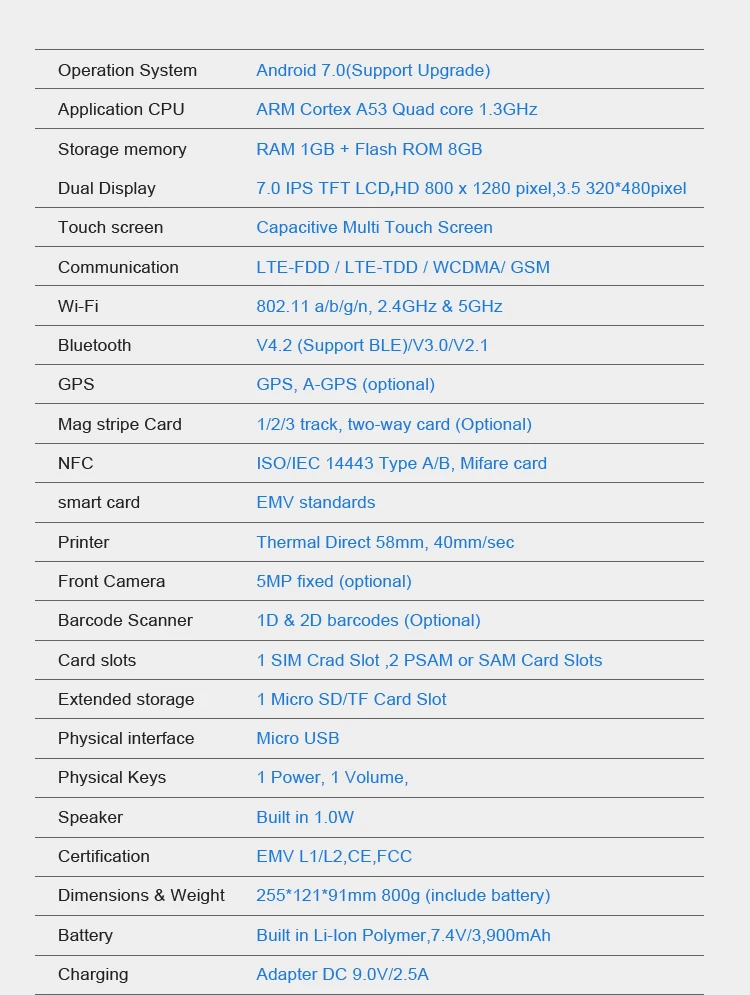The width and height of the screenshot is (750, 995).
Task: Click the ISO/IEC 14443 NFC value
Action: [x=401, y=463]
